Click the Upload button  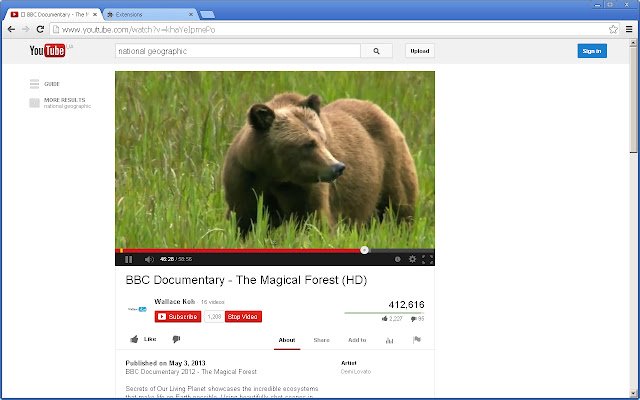[x=420, y=51]
